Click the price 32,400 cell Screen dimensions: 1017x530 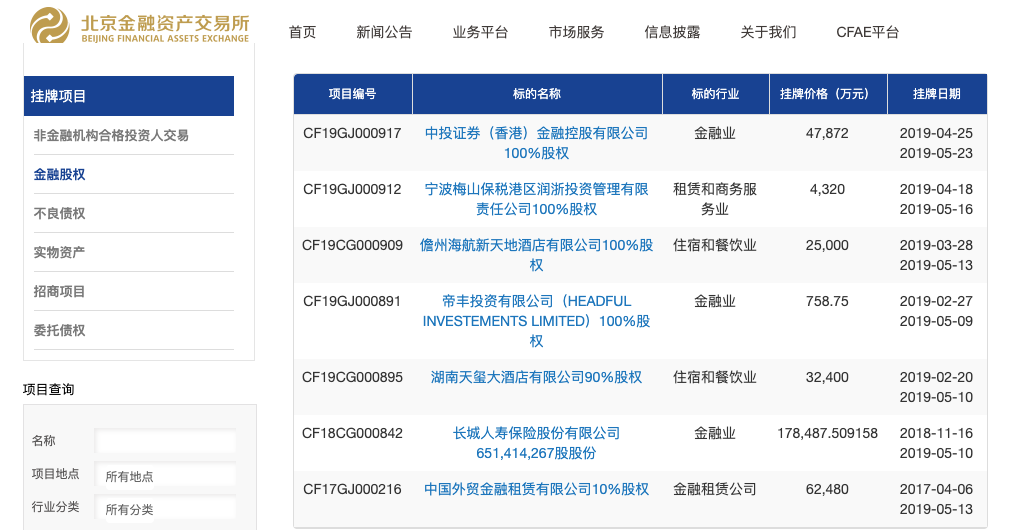[x=827, y=377]
